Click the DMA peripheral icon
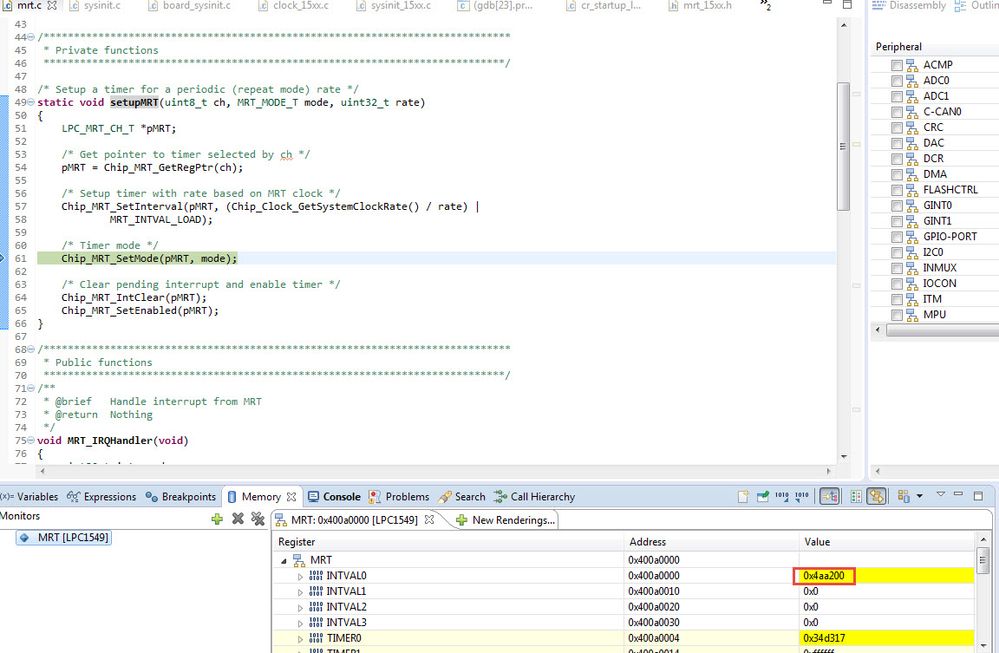 coord(912,175)
